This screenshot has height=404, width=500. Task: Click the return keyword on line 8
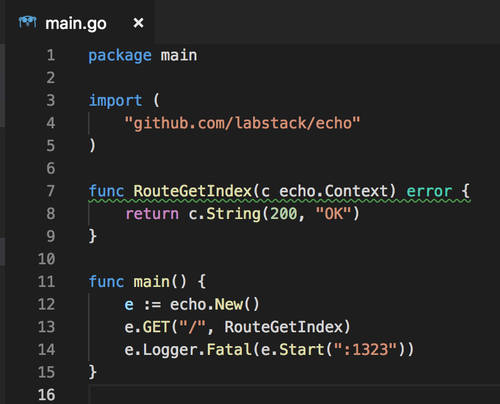coord(152,214)
